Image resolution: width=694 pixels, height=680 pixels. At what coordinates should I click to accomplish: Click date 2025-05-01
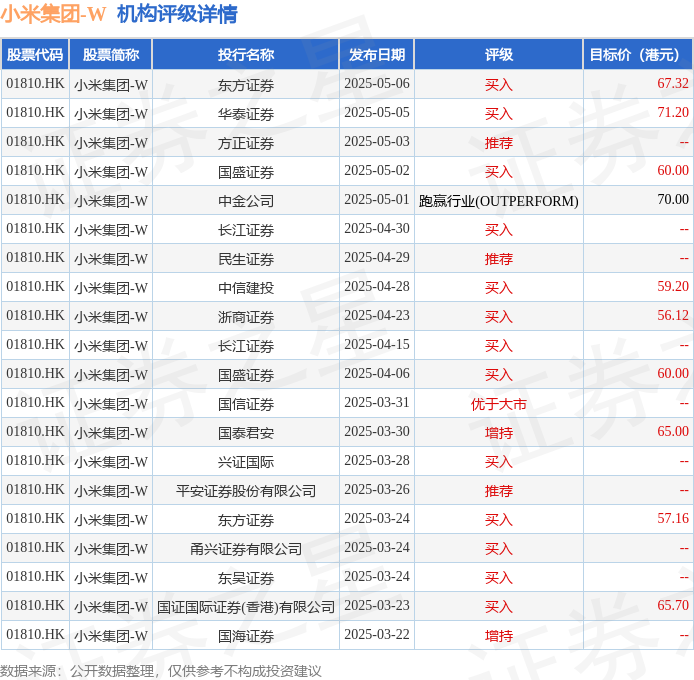click(x=377, y=200)
